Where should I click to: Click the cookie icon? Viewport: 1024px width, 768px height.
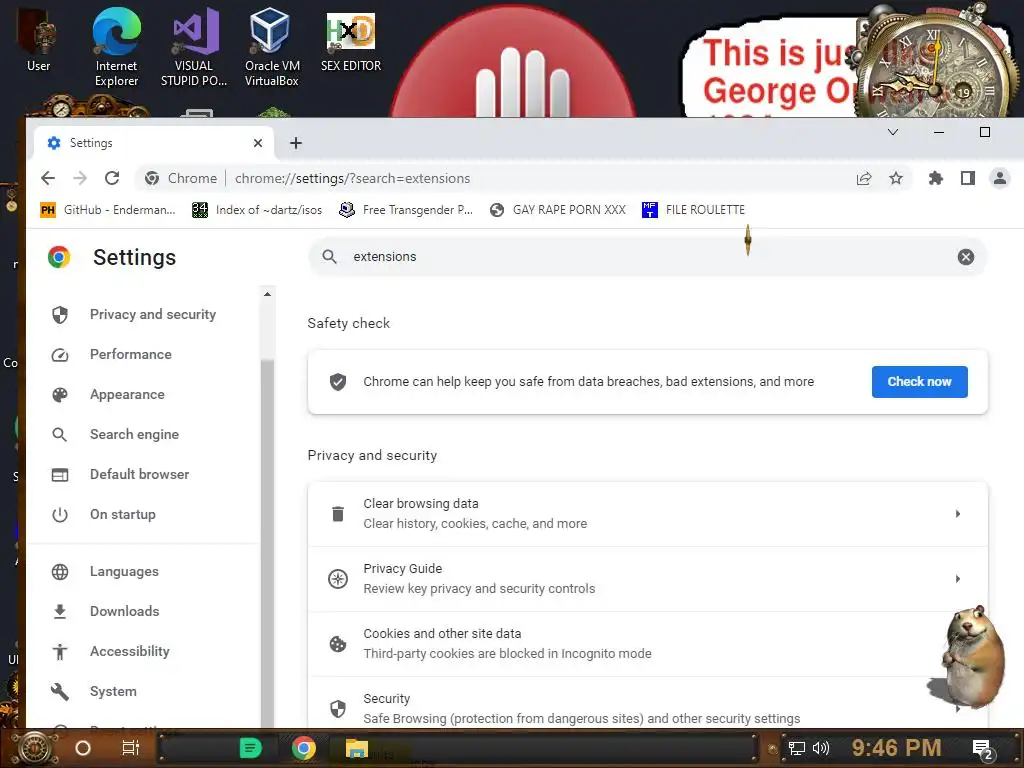tap(338, 644)
